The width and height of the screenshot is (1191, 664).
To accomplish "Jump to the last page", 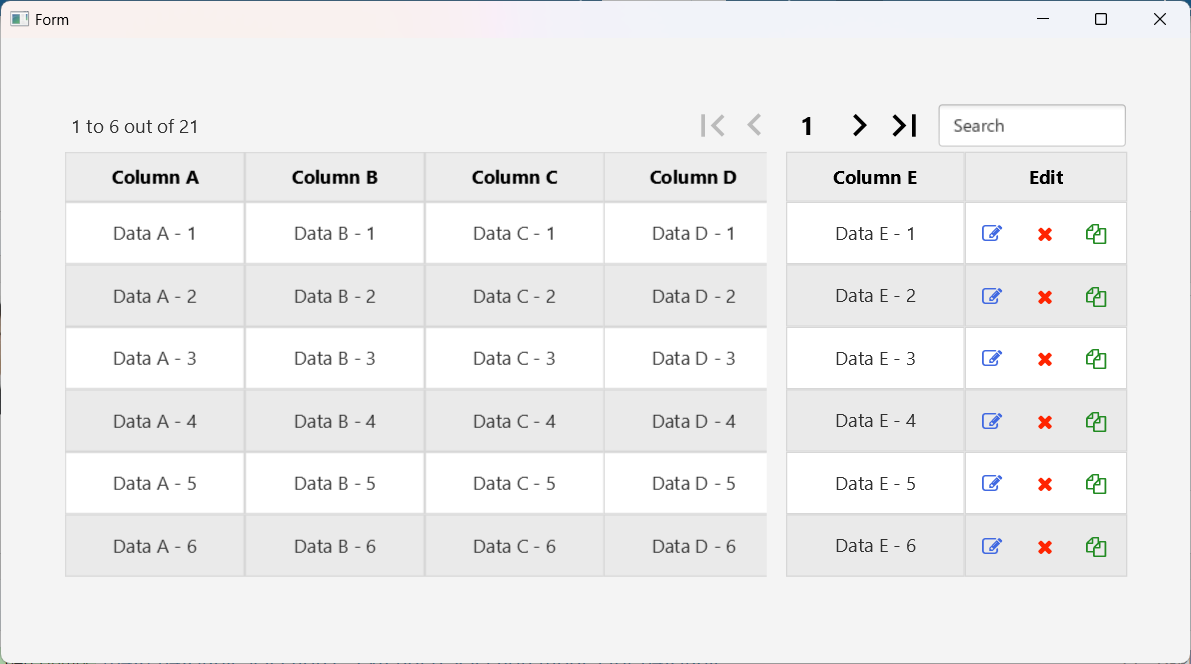I will click(905, 126).
